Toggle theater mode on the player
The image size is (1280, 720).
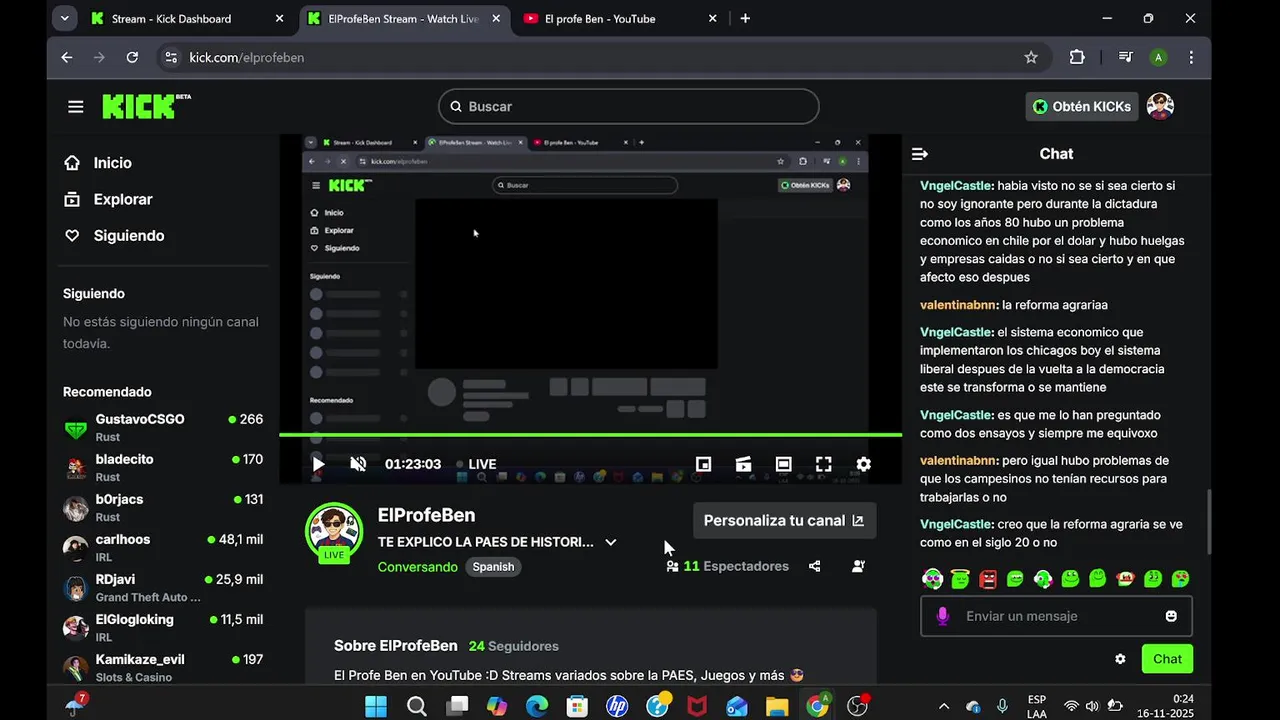[x=783, y=464]
